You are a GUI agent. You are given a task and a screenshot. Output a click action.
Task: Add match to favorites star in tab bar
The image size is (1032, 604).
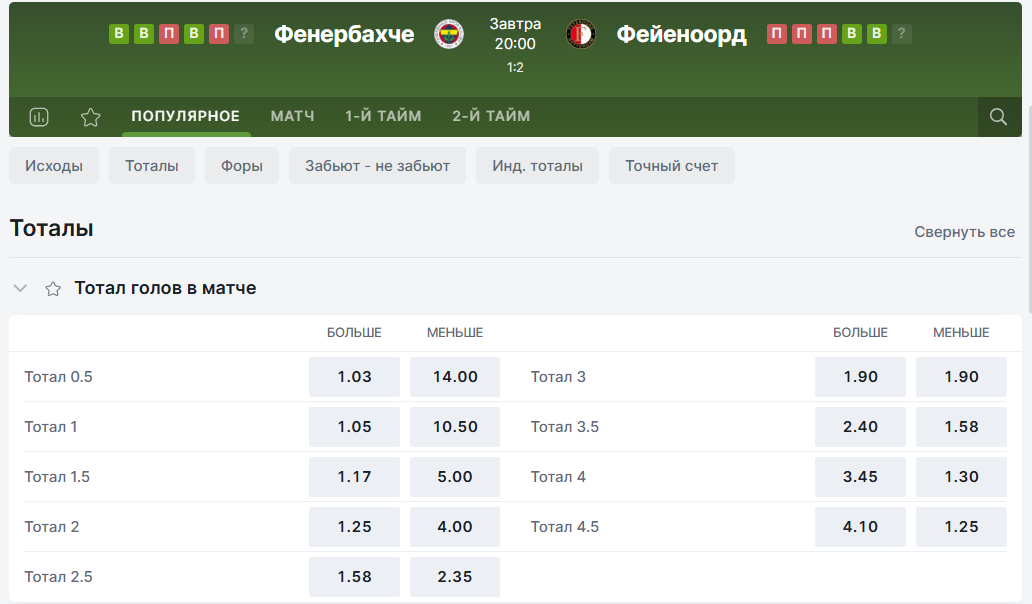click(x=90, y=117)
